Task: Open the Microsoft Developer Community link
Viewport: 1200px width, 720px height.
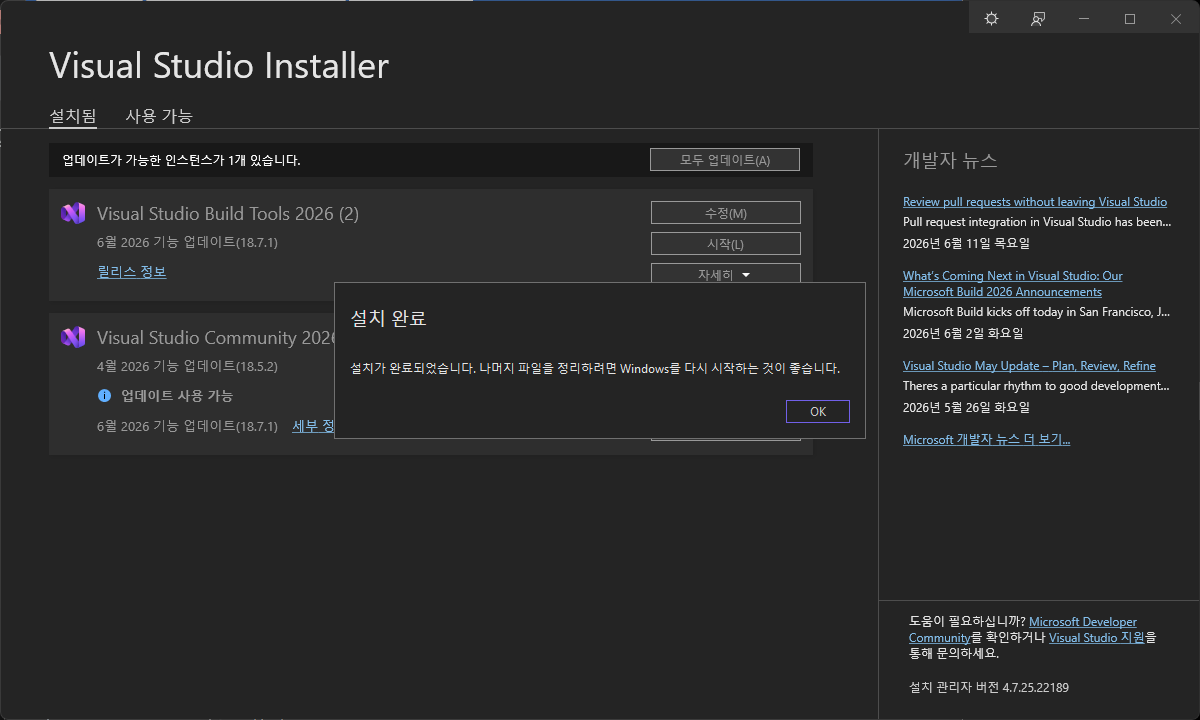Action: click(x=1023, y=629)
